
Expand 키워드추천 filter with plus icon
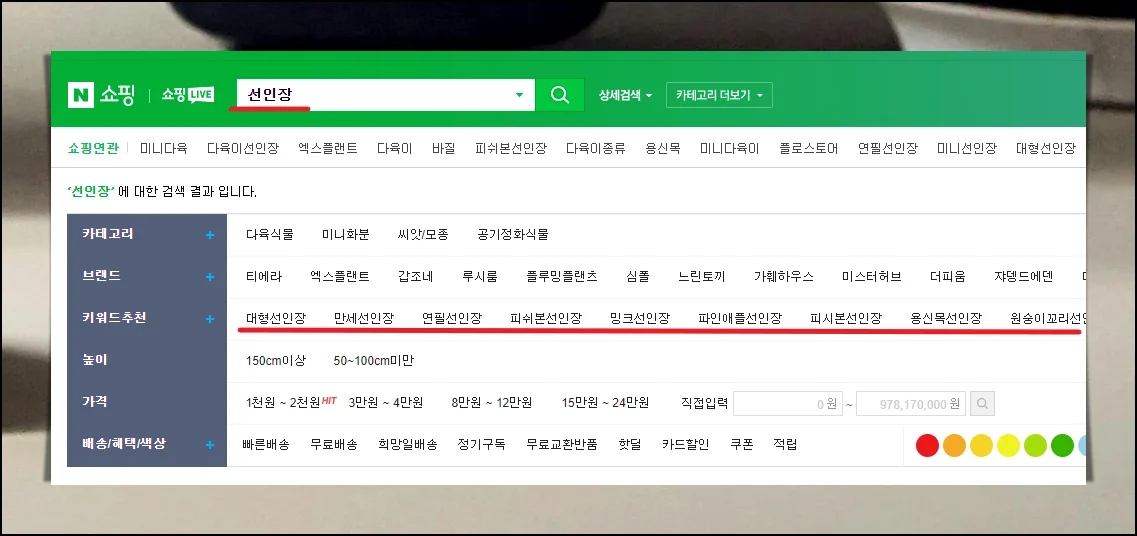210,319
